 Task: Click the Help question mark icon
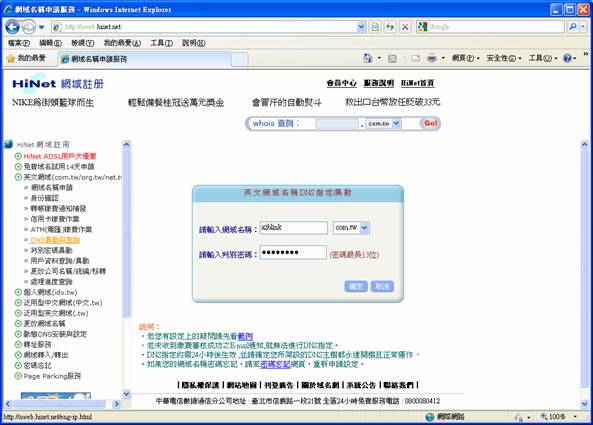pyautogui.click(x=567, y=58)
